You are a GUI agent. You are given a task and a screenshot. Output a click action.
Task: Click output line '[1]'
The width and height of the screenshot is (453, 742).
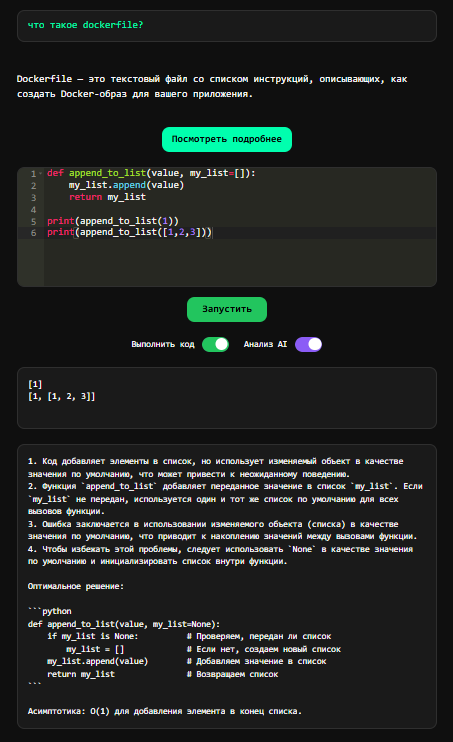pos(35,384)
